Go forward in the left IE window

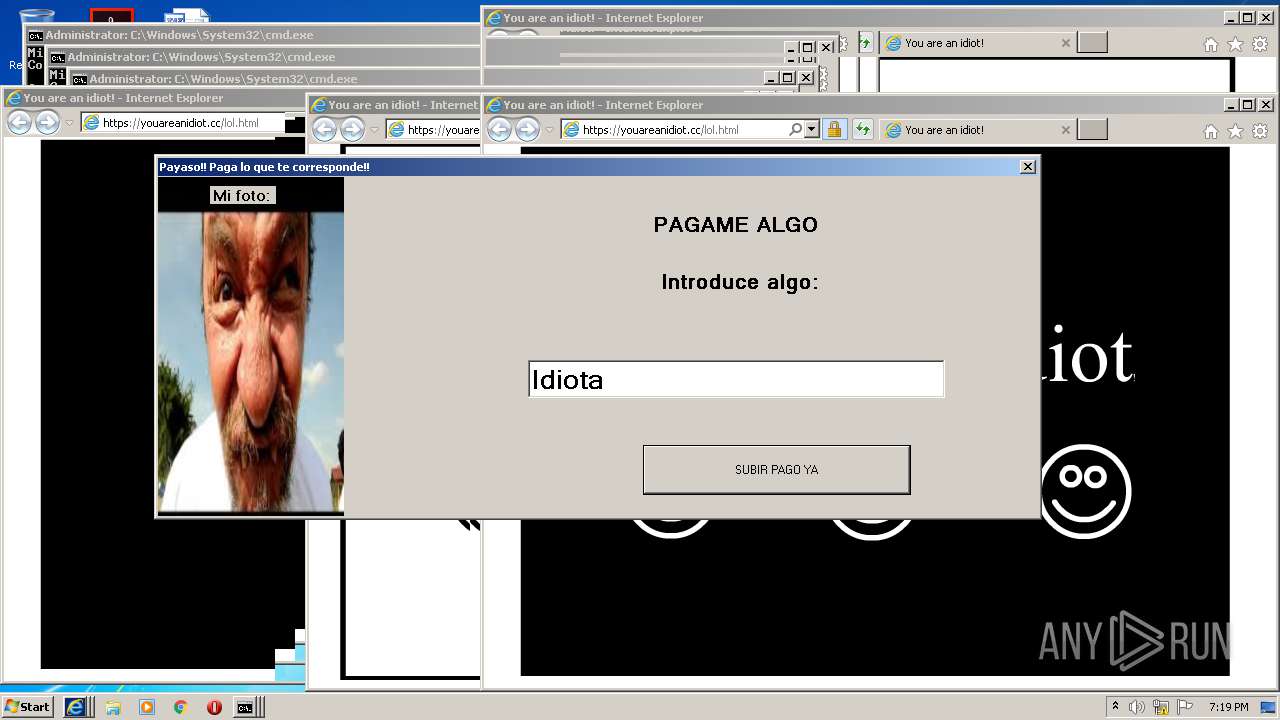coord(47,123)
